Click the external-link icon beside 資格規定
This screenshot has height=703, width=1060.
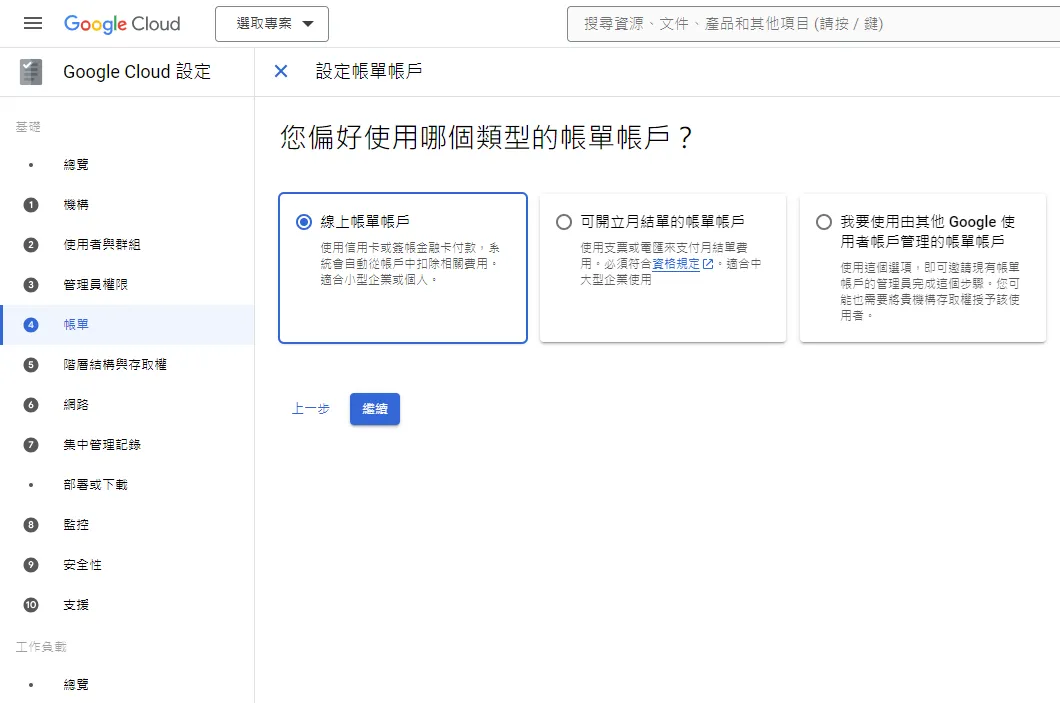click(708, 264)
